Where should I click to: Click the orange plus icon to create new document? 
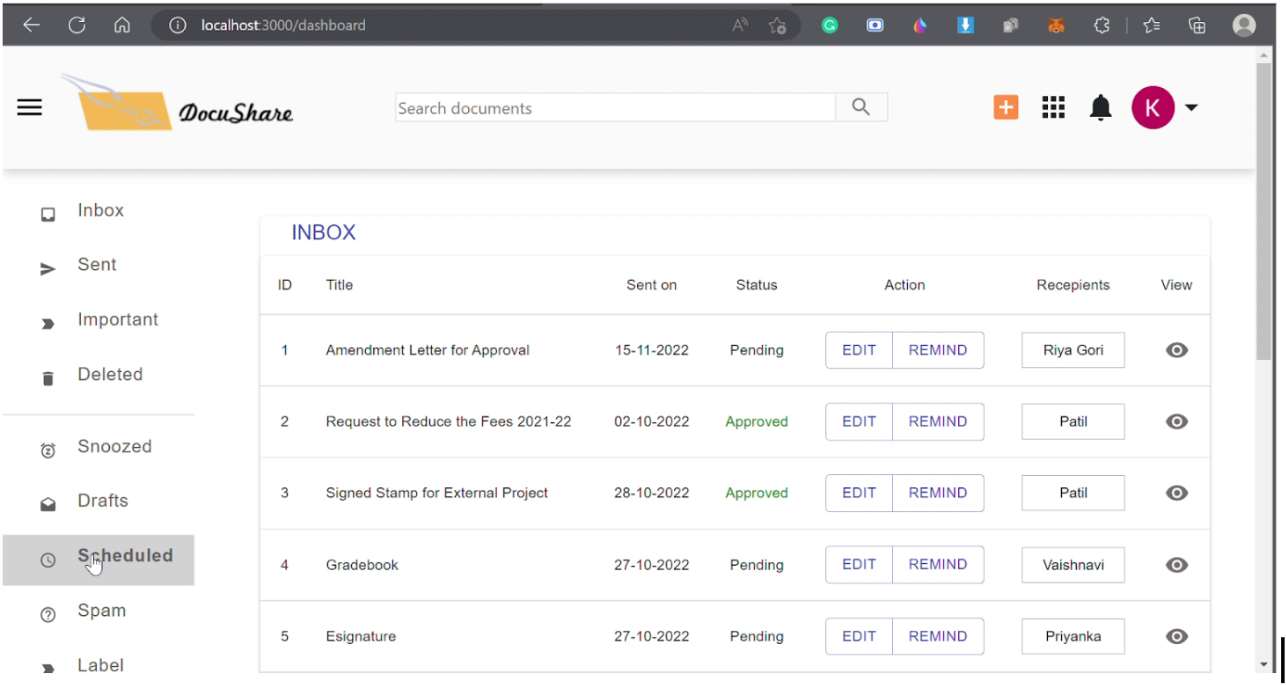point(1005,106)
